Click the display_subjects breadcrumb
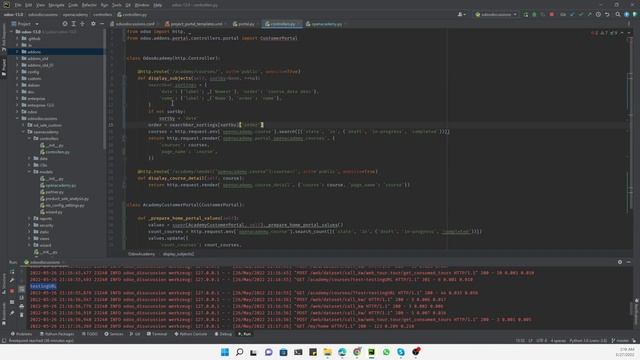This screenshot has height=360, width=640. pos(178,254)
